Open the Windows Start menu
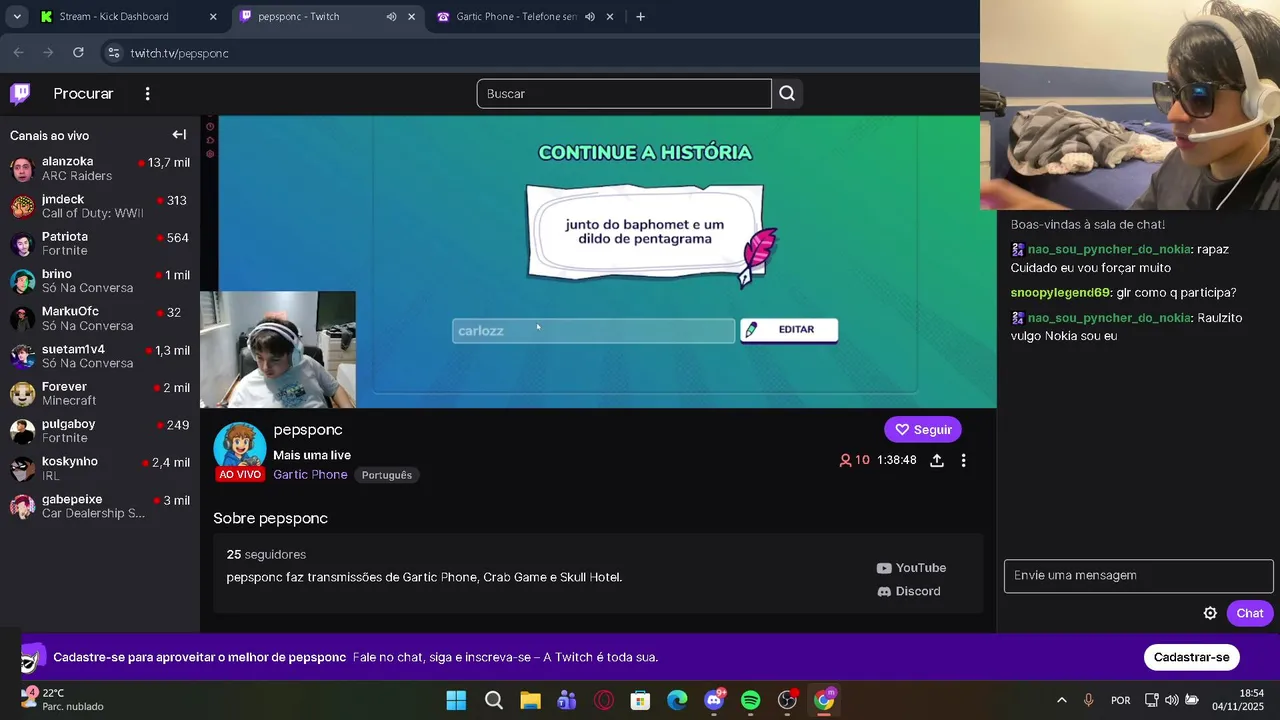Image resolution: width=1280 pixels, height=720 pixels. click(x=456, y=700)
